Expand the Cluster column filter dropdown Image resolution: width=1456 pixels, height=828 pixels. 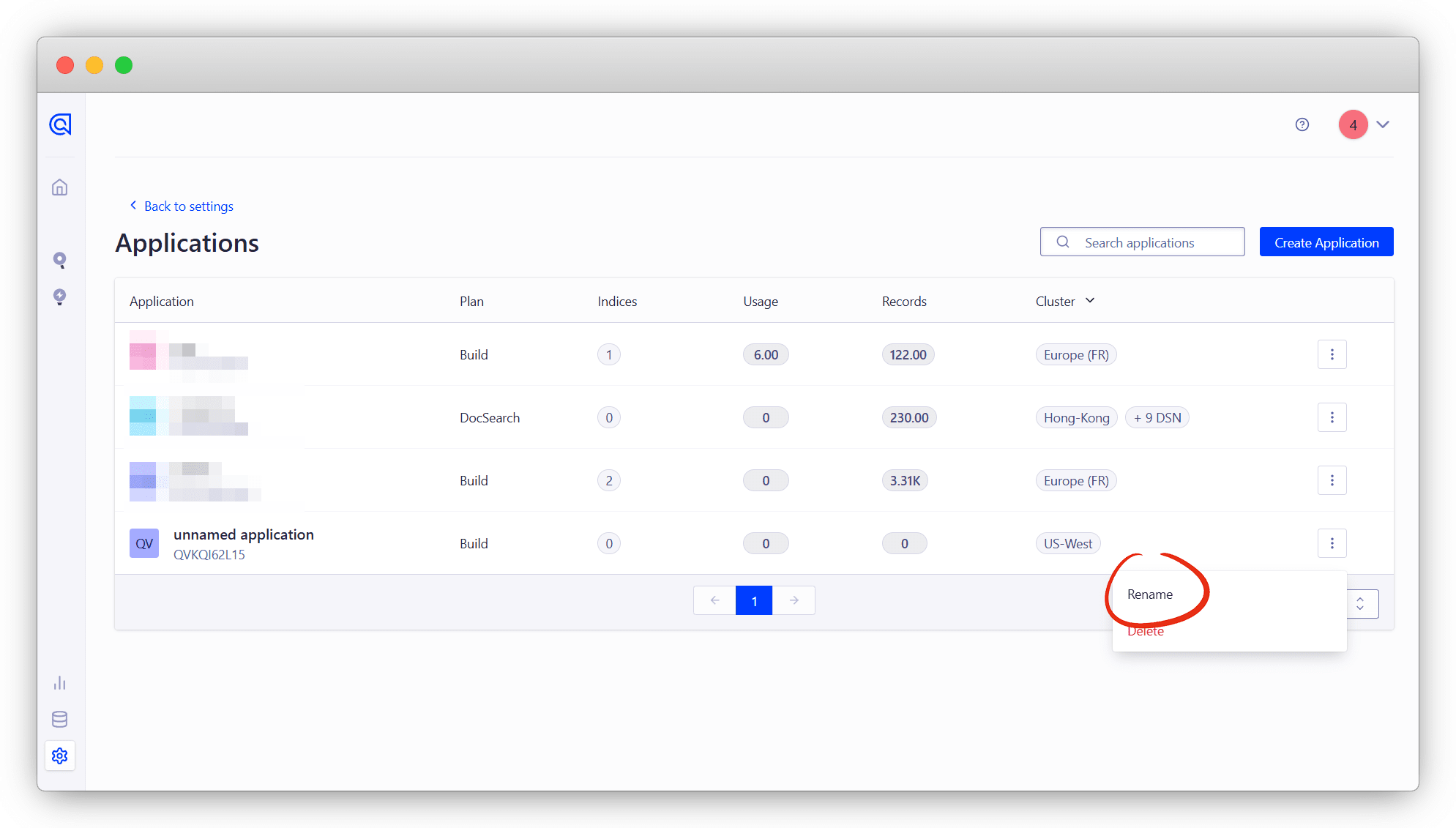pos(1089,301)
